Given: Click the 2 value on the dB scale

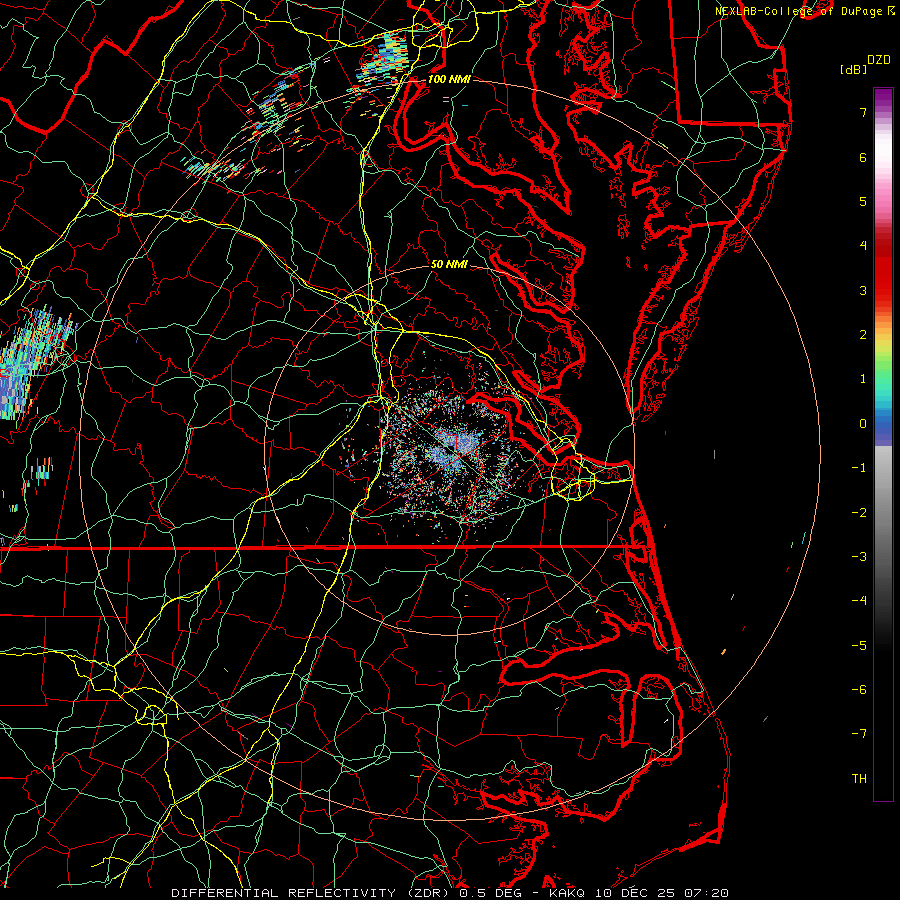Looking at the screenshot, I should click(863, 335).
